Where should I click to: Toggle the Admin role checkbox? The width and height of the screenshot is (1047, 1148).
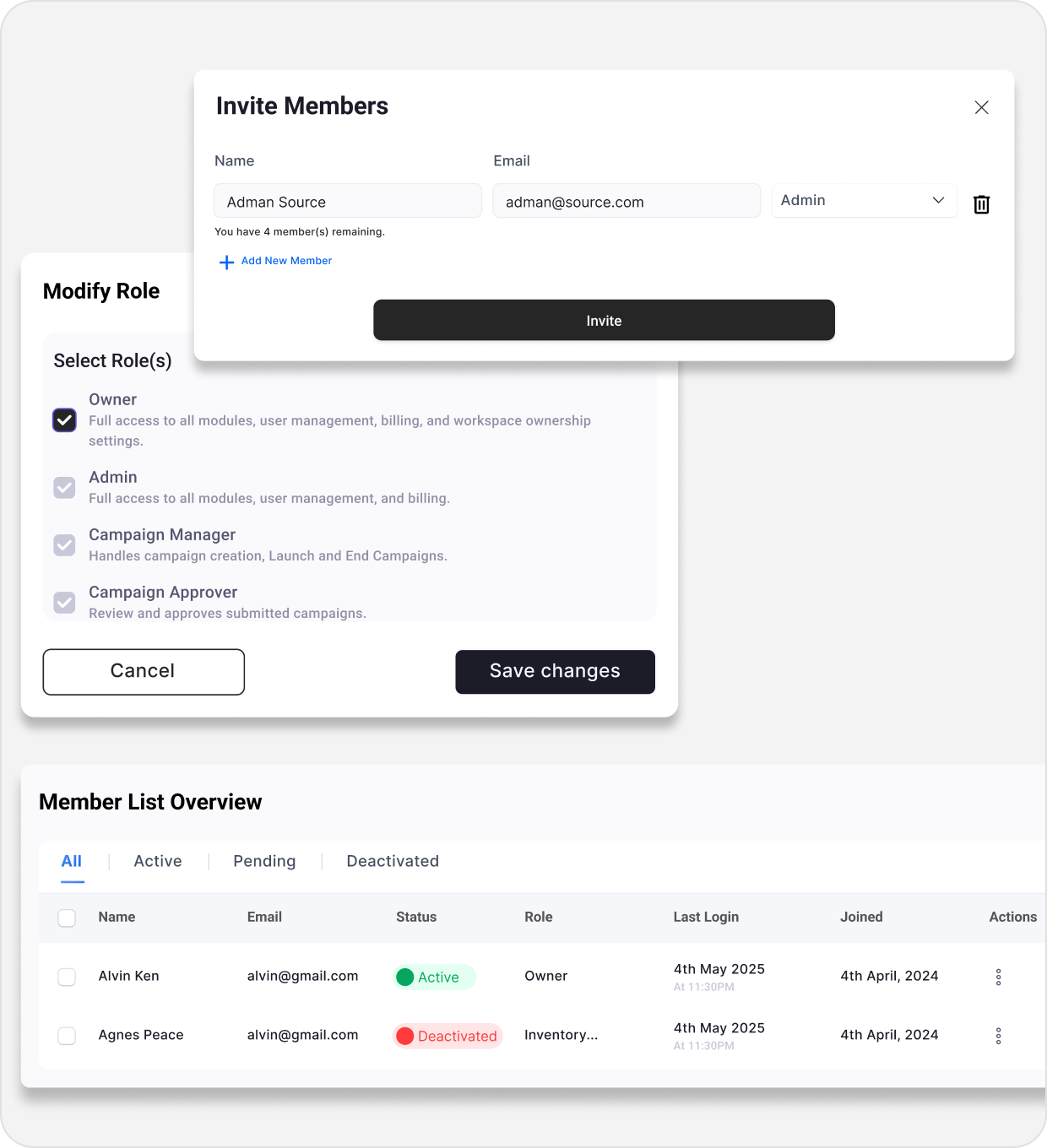coord(65,488)
